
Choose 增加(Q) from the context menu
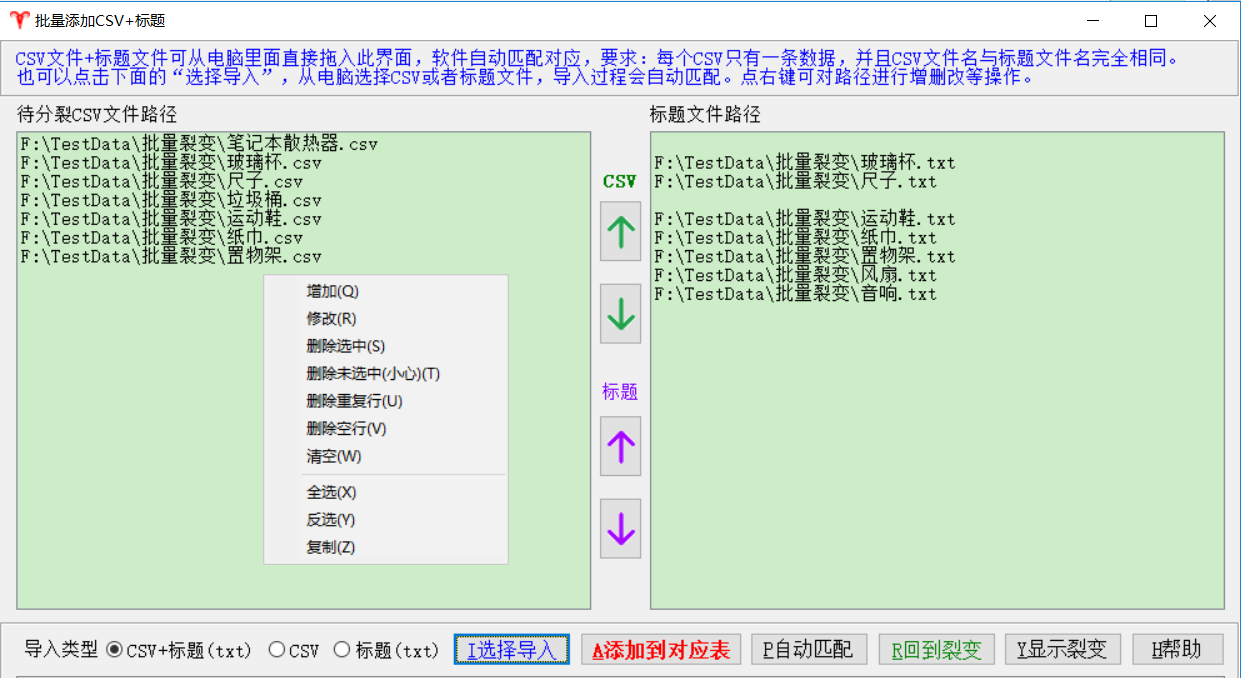pyautogui.click(x=332, y=291)
